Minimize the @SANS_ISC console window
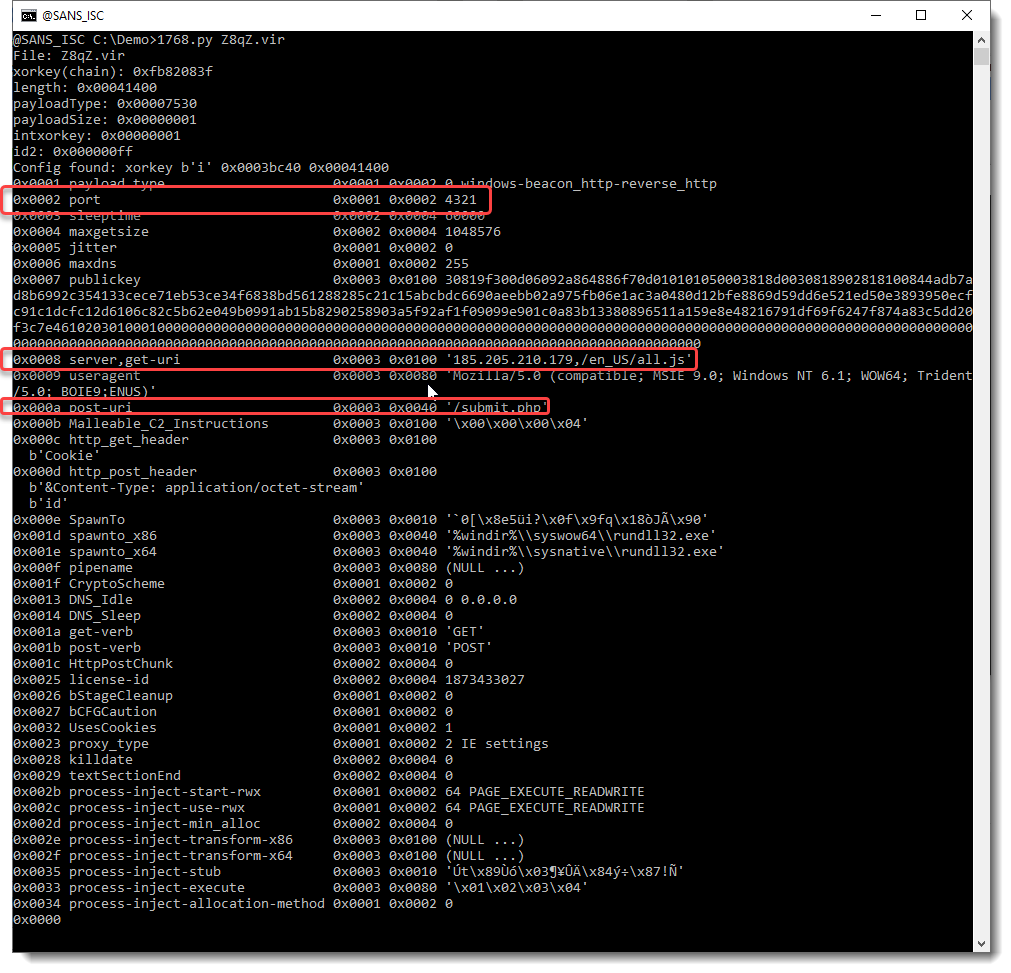This screenshot has width=1011, height=973. click(876, 15)
